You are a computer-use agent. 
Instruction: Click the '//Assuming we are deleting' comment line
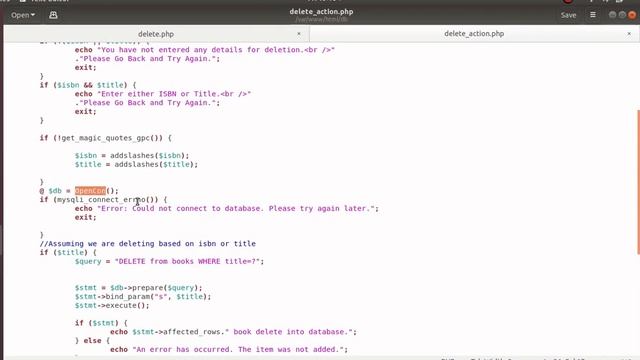pos(148,244)
